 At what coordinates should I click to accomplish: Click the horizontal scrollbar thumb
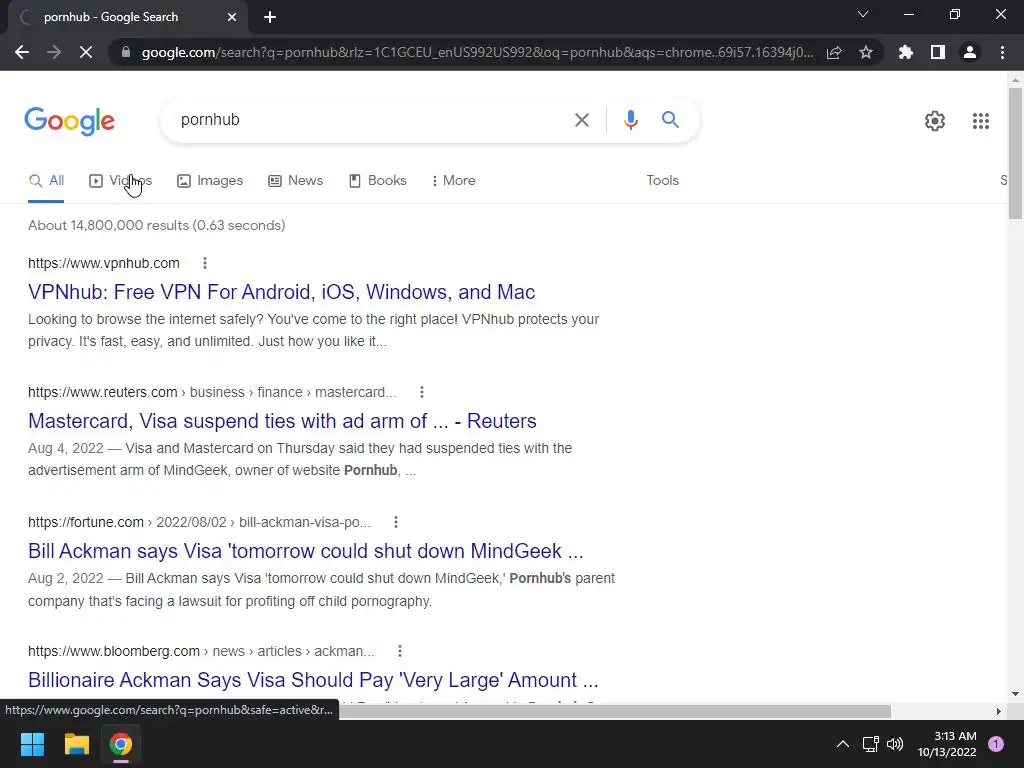pyautogui.click(x=614, y=711)
